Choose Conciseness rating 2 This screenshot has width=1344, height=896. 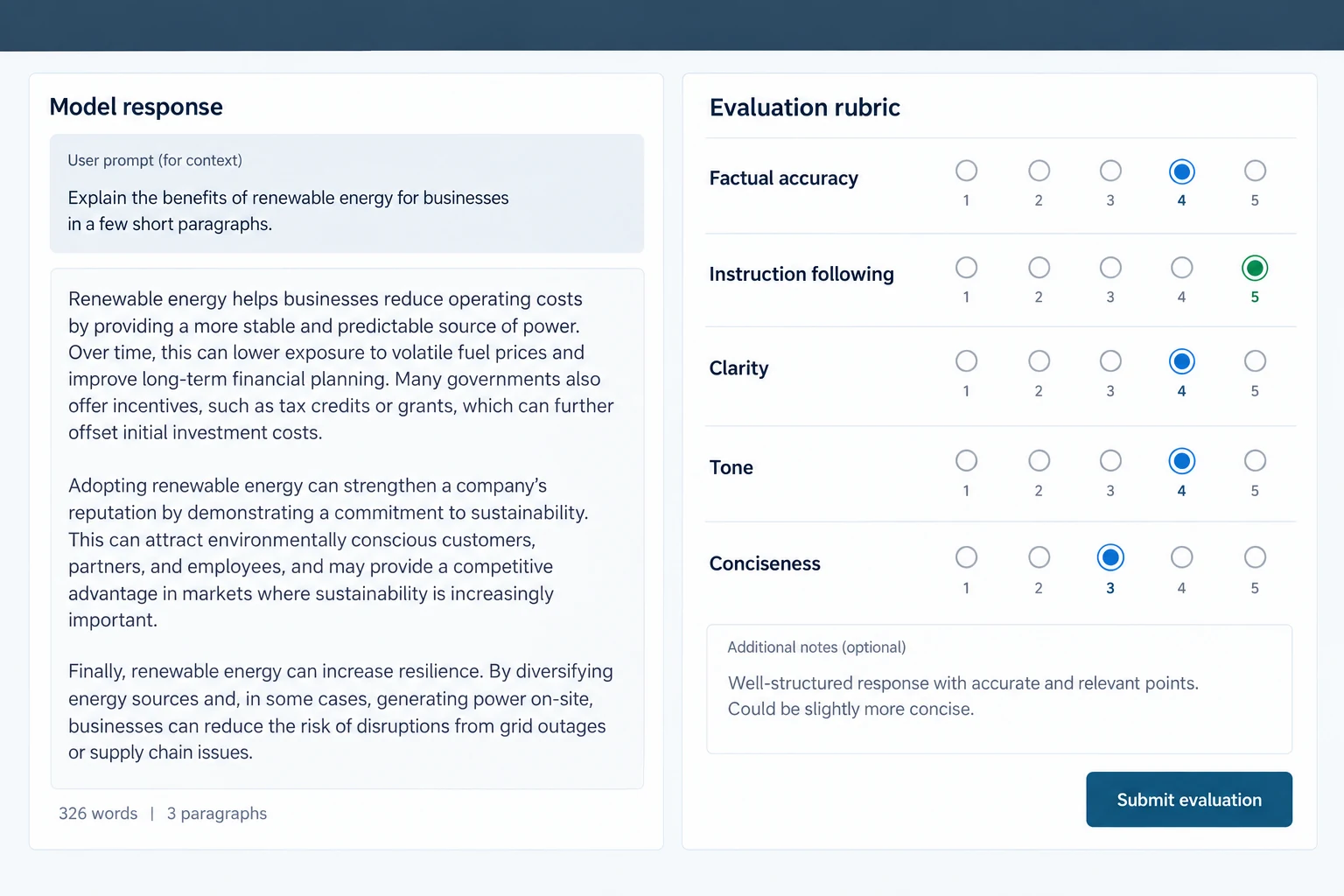(x=1039, y=557)
